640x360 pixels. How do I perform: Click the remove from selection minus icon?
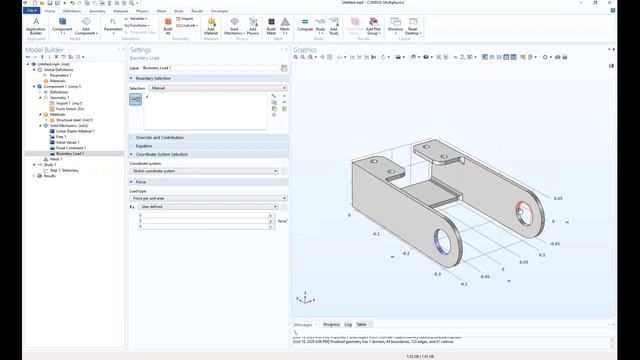click(284, 102)
